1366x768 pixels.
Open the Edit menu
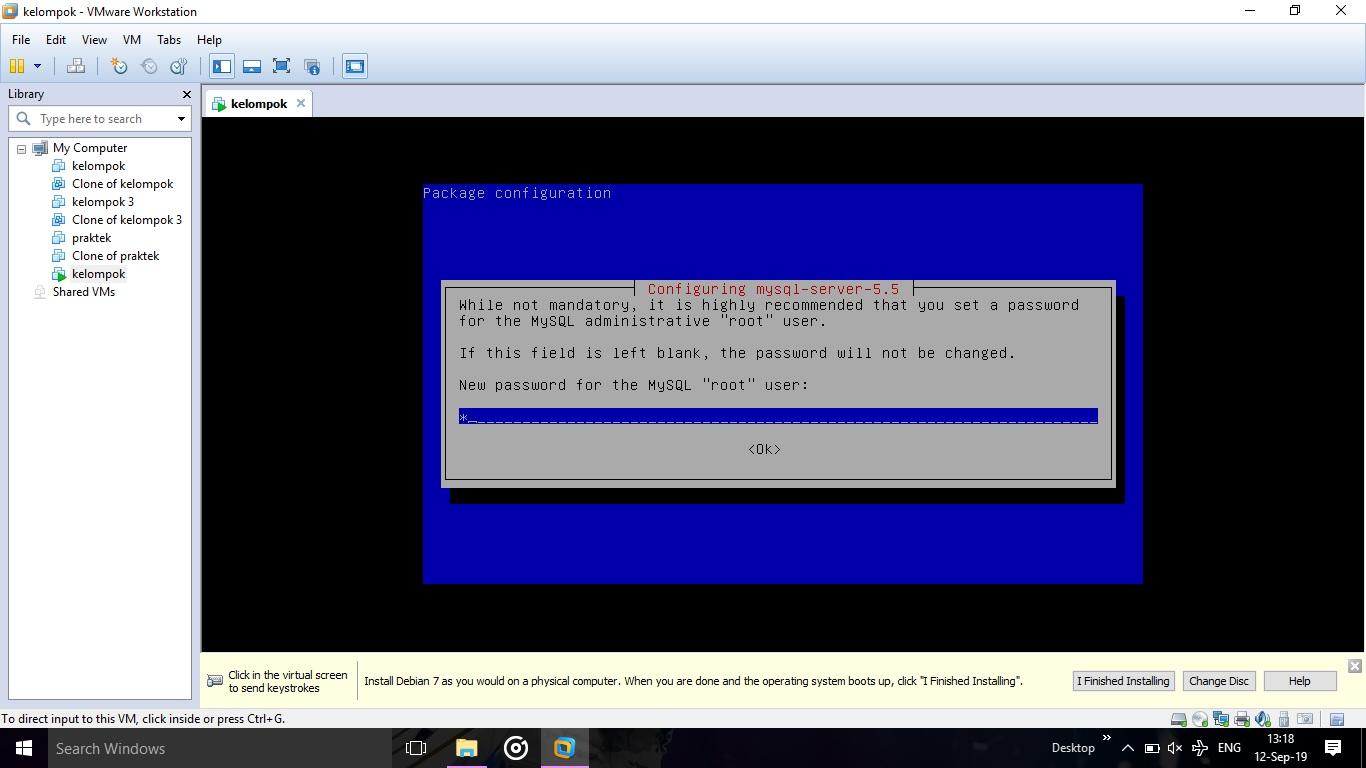(56, 40)
